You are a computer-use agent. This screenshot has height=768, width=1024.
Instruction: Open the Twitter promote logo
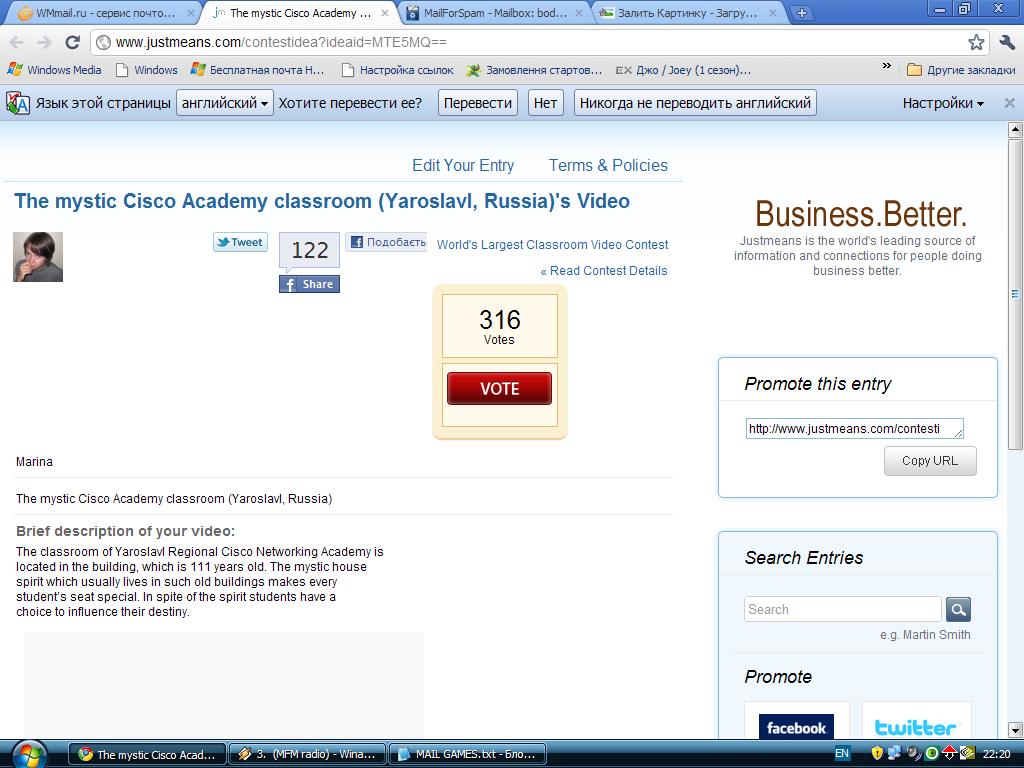pyautogui.click(x=916, y=727)
